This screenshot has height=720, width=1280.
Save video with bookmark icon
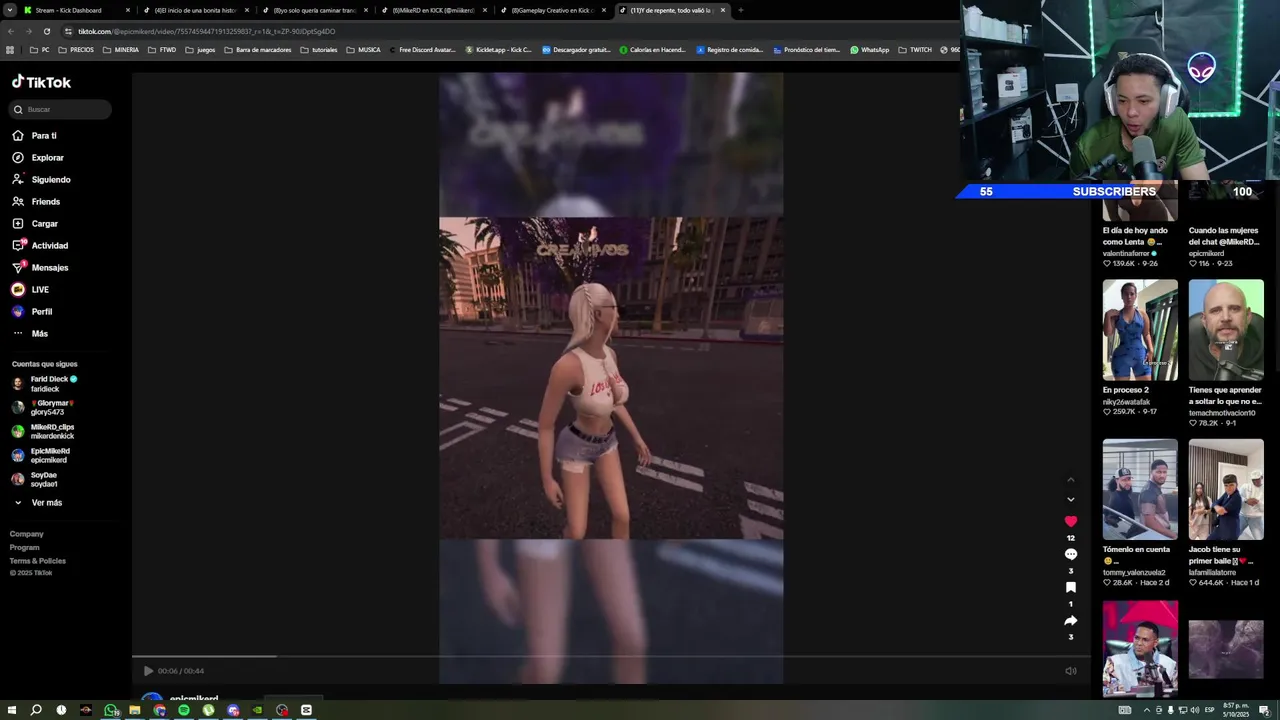click(x=1070, y=587)
